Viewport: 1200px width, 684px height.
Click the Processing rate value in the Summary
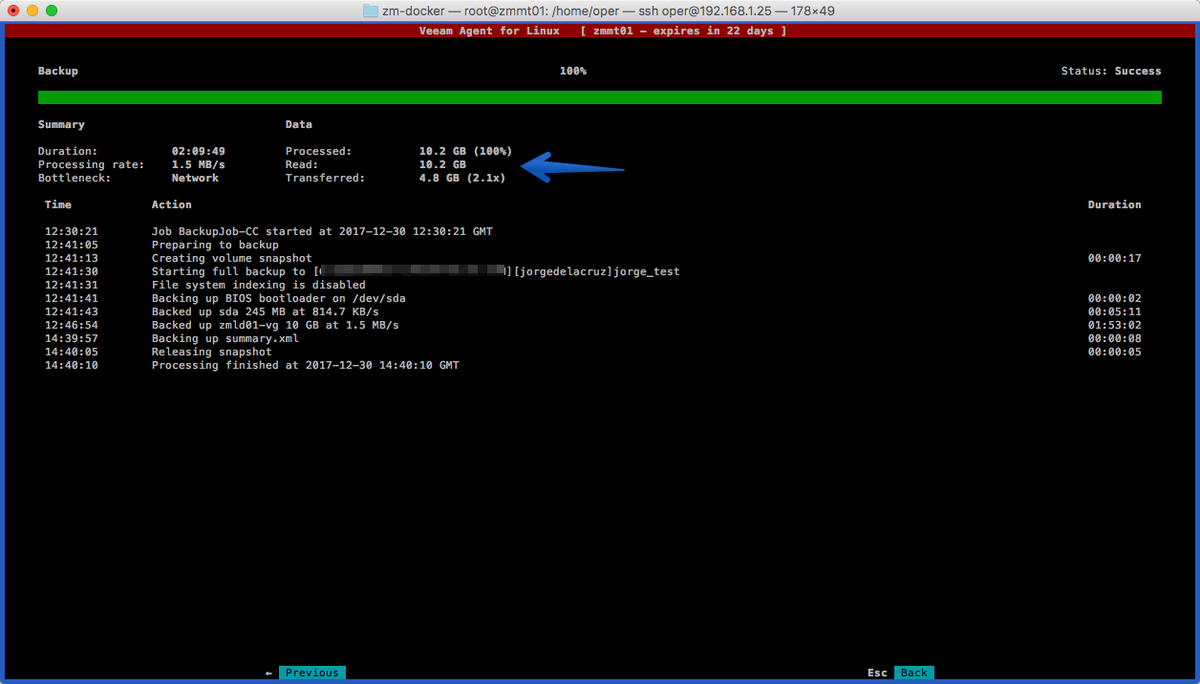pos(198,165)
